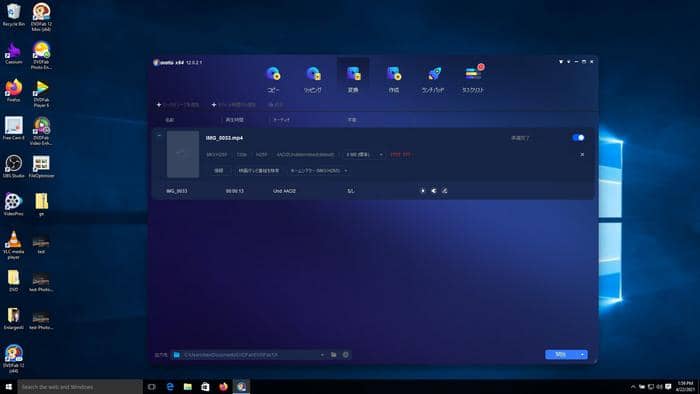Click the add source button with plus
The image size is (700, 394).
[178, 105]
